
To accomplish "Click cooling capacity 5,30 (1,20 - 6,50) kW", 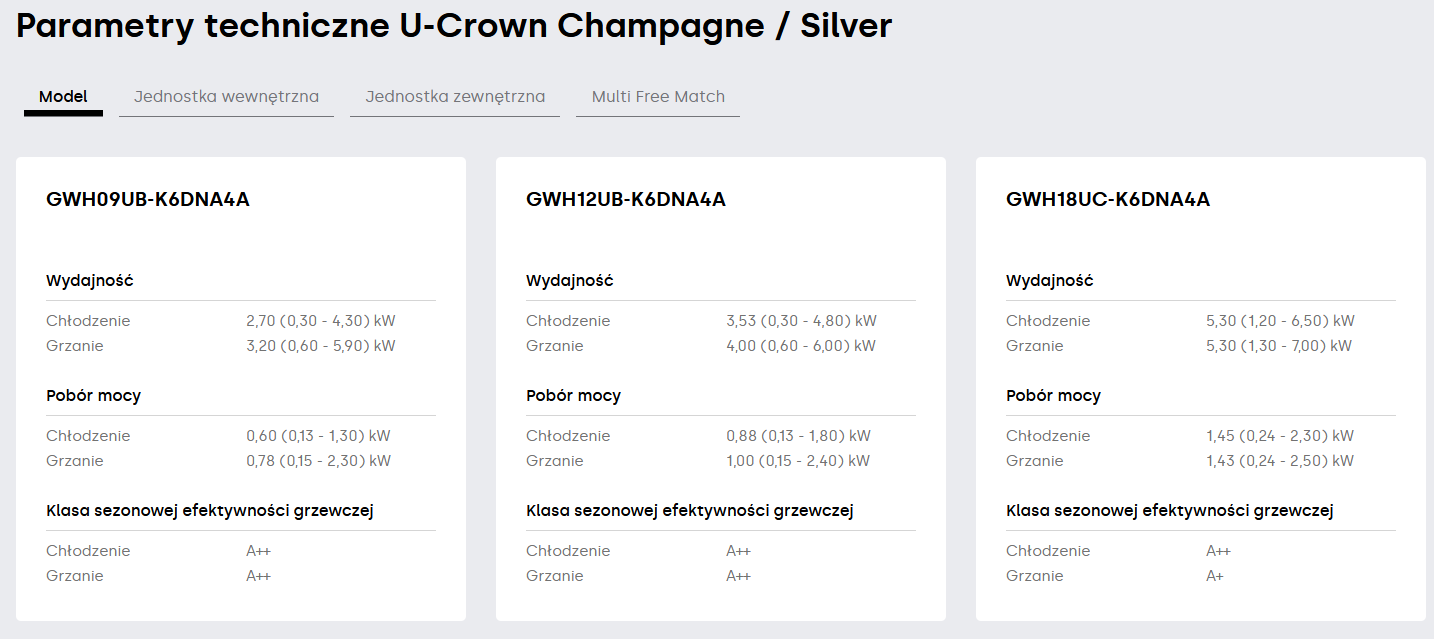I will (x=1280, y=321).
